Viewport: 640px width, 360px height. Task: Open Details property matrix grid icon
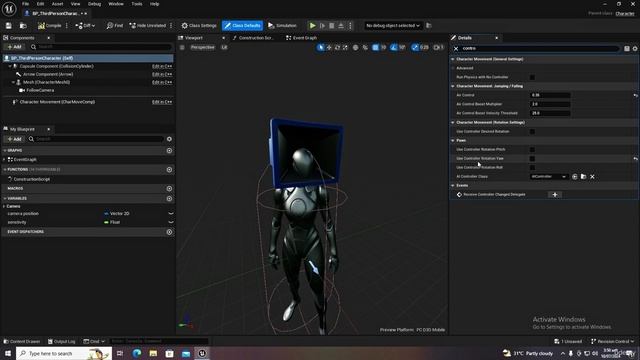click(x=627, y=49)
